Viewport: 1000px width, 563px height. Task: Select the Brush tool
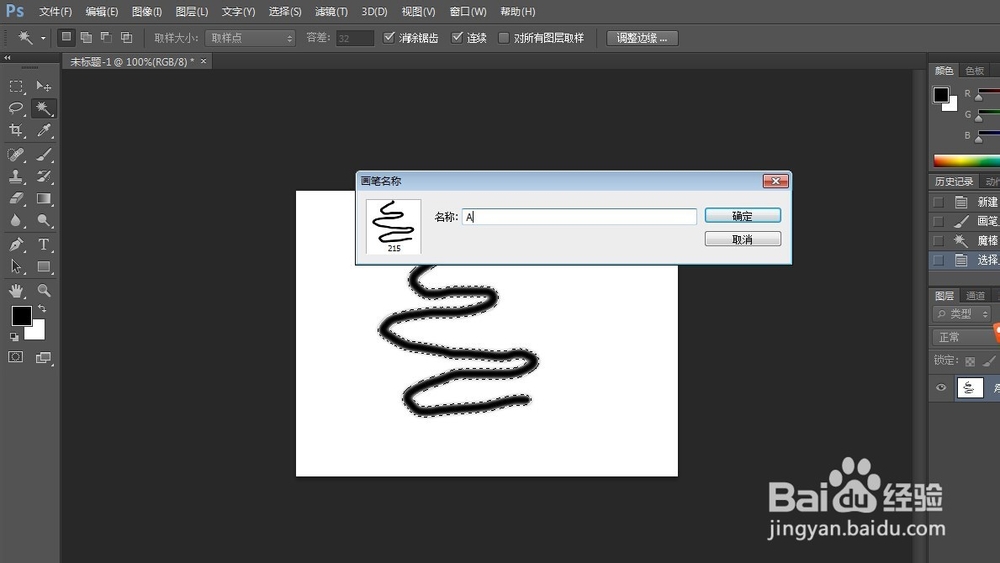[43, 154]
